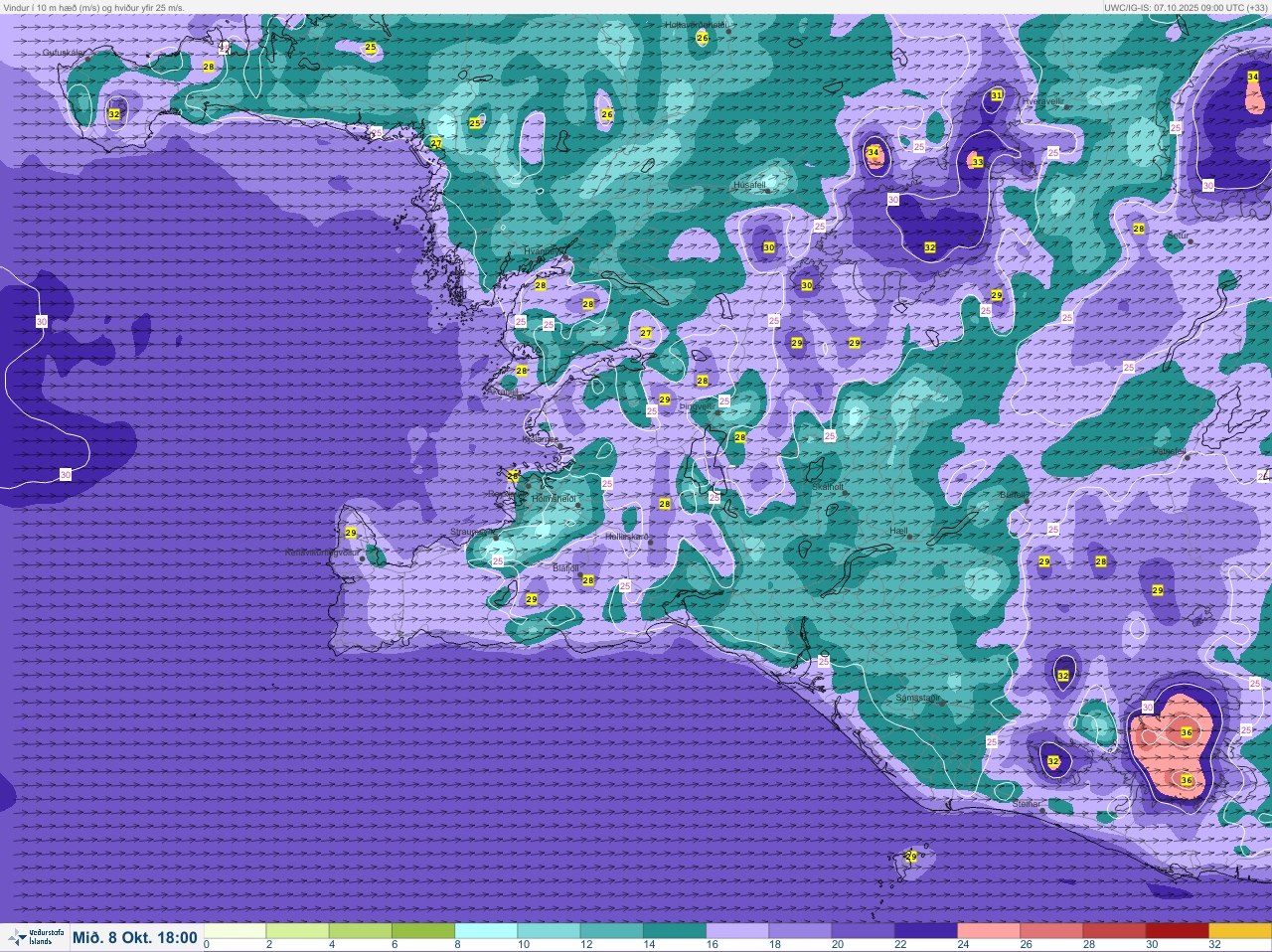Click the Hveravellir station label

(x=1043, y=101)
